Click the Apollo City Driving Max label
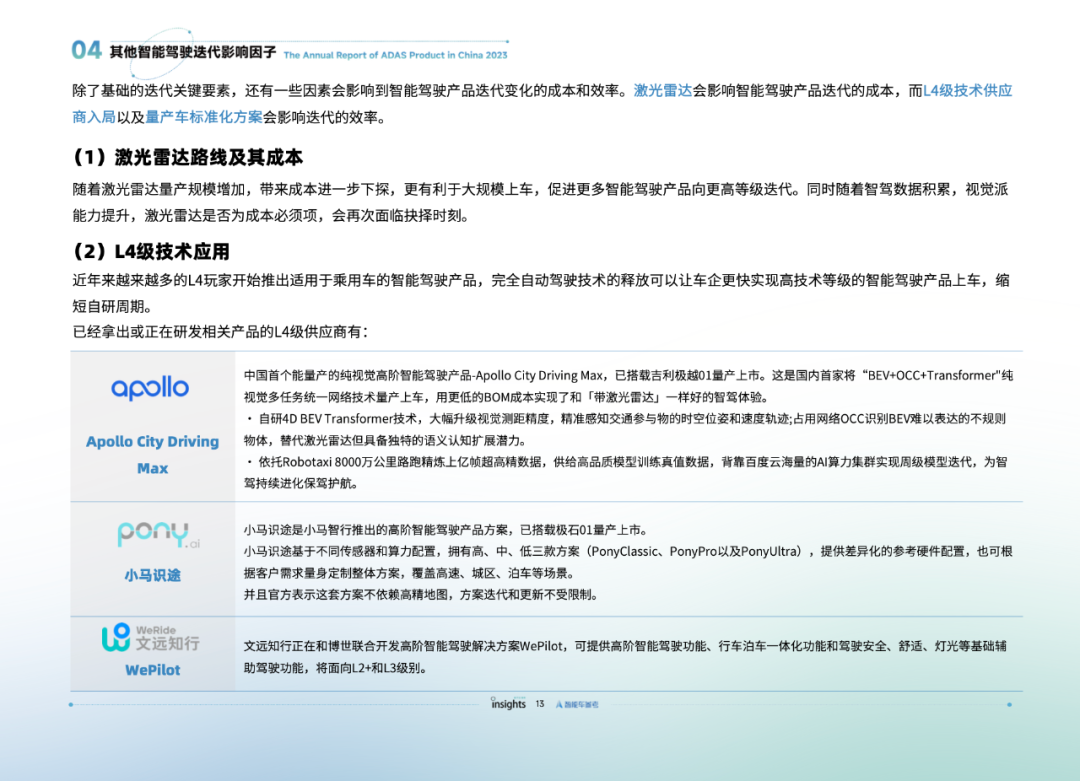This screenshot has width=1080, height=781. [152, 455]
